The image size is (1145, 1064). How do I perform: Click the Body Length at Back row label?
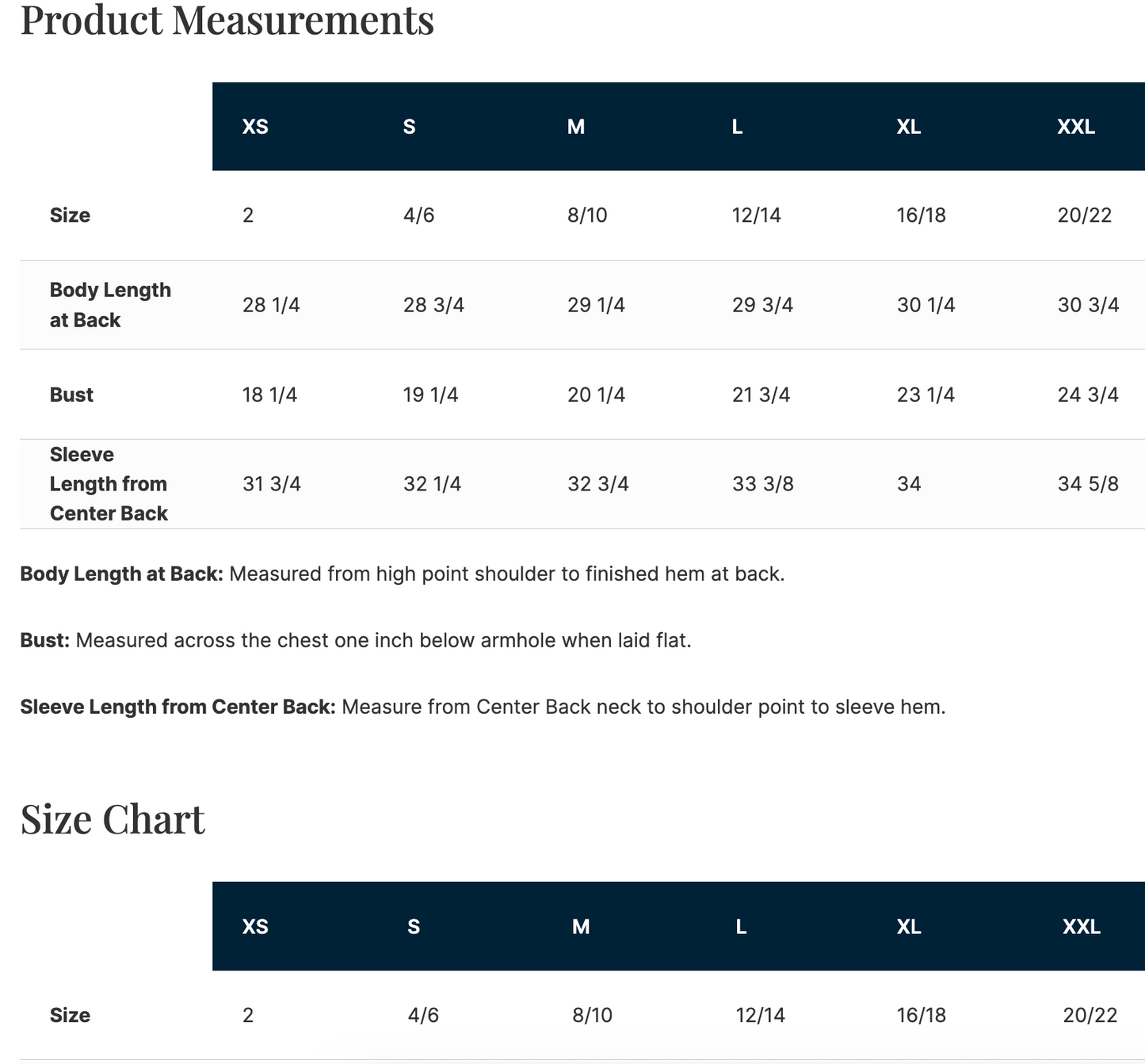click(x=110, y=305)
